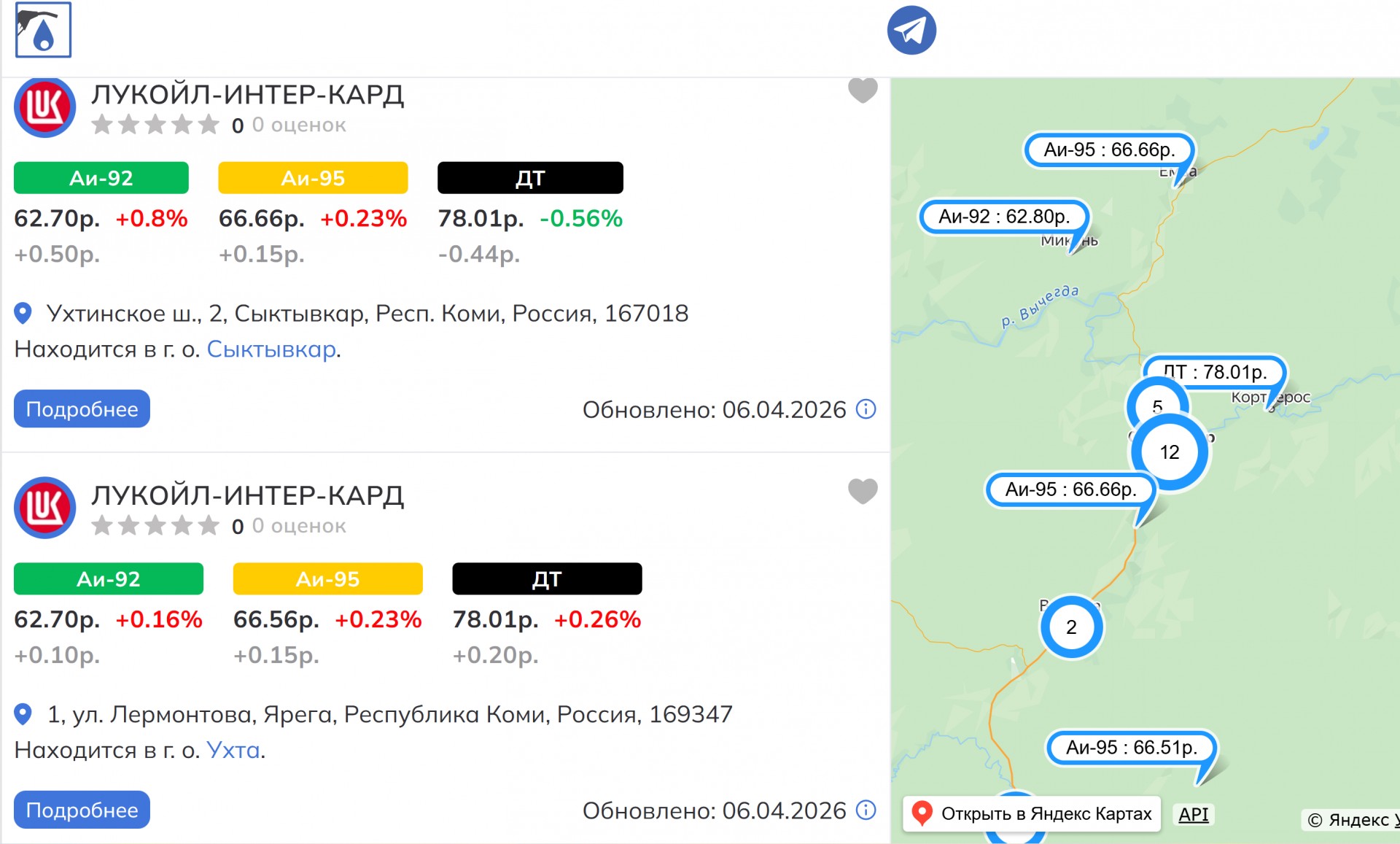Expand map cluster marker showing 12
The width and height of the screenshot is (1400, 844).
point(1170,452)
